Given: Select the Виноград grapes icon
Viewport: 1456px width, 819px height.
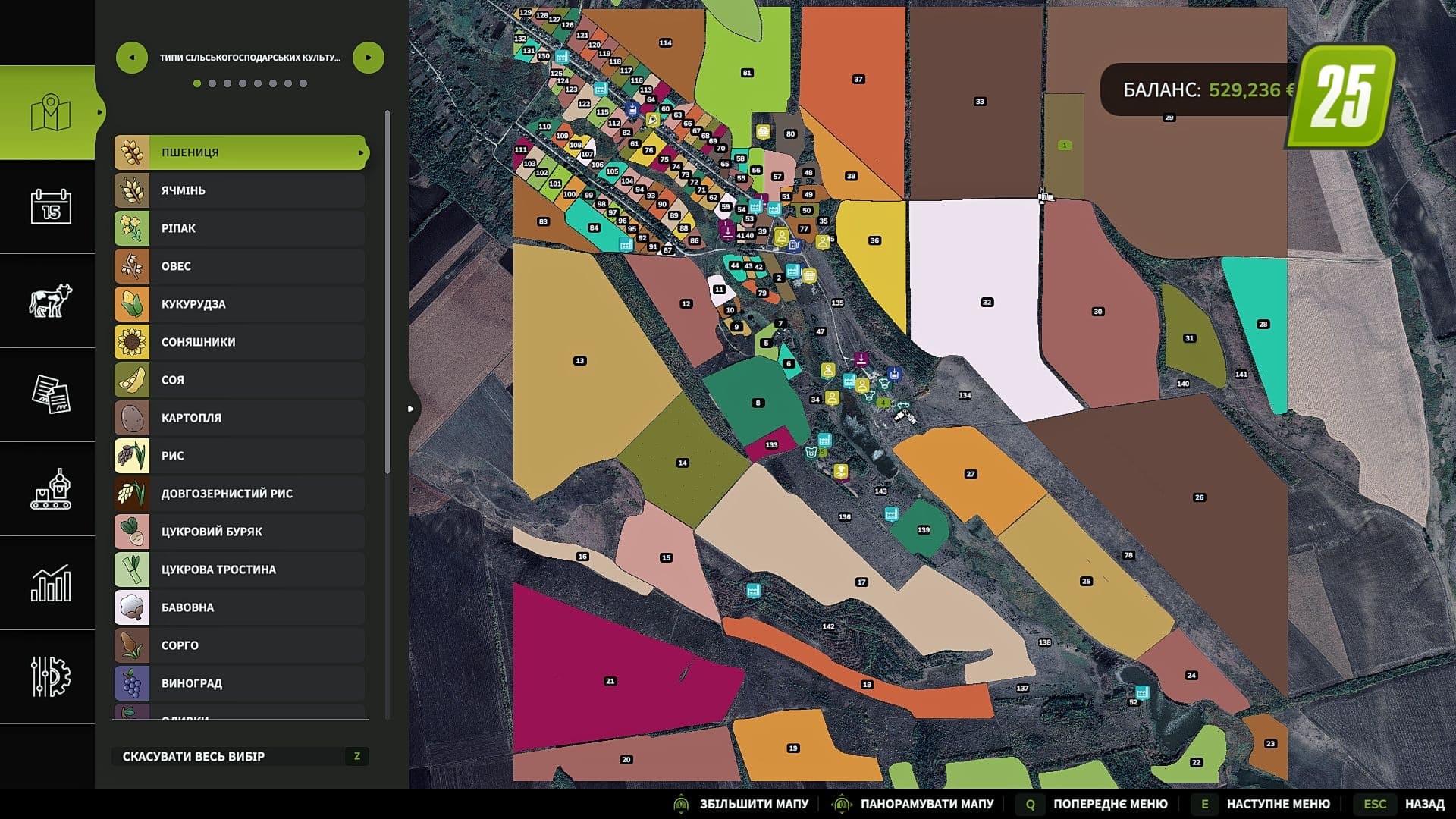Looking at the screenshot, I should point(132,683).
